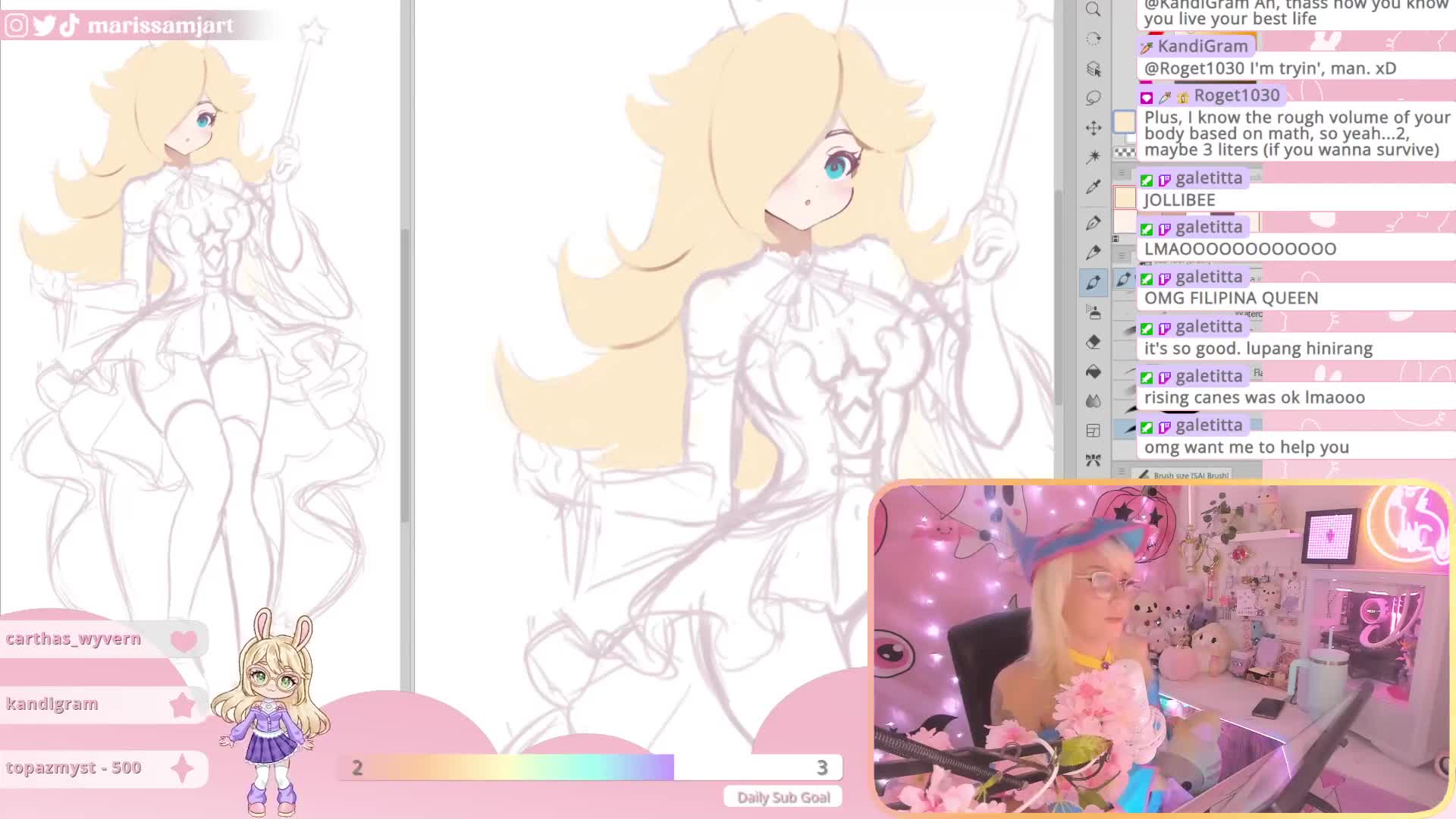Click the JOLLIBEE chat message
The height and width of the screenshot is (819, 1456).
pyautogui.click(x=1179, y=200)
